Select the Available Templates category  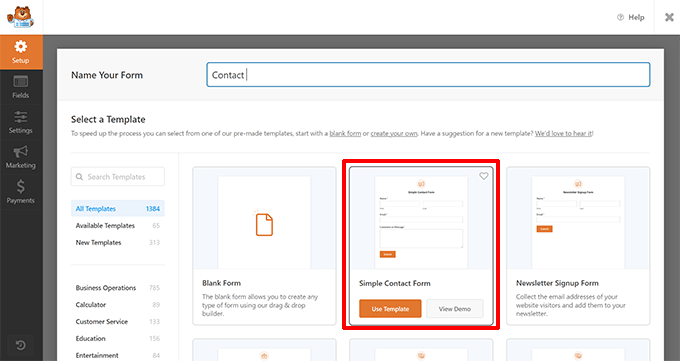click(118, 226)
